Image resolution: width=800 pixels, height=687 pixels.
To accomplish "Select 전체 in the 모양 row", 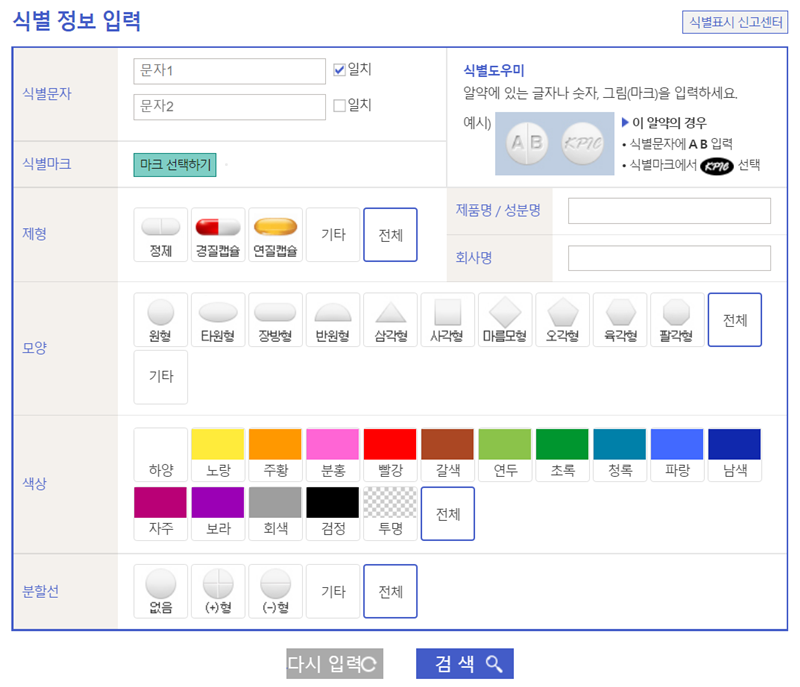I will (735, 320).
